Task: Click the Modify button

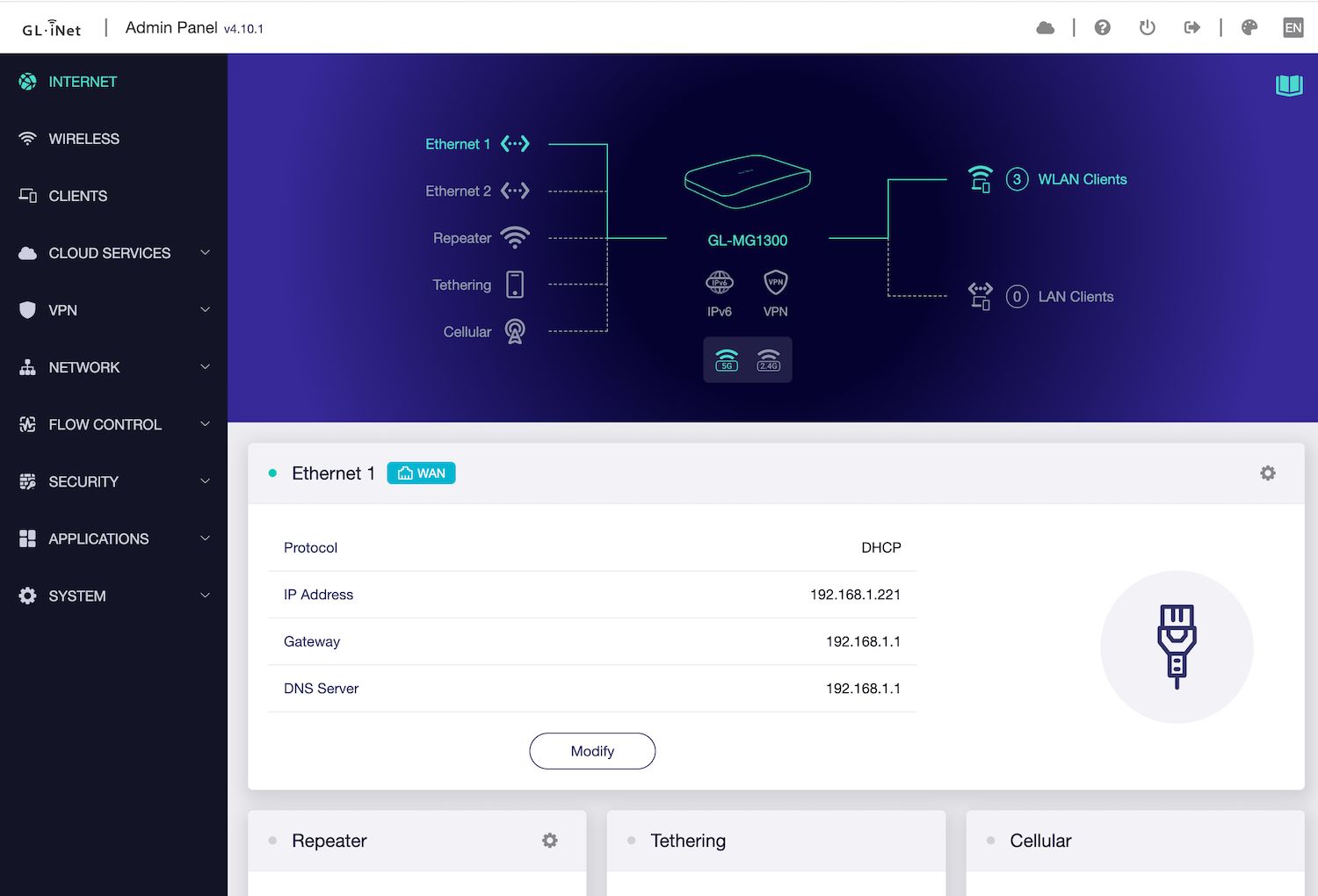Action: click(592, 751)
